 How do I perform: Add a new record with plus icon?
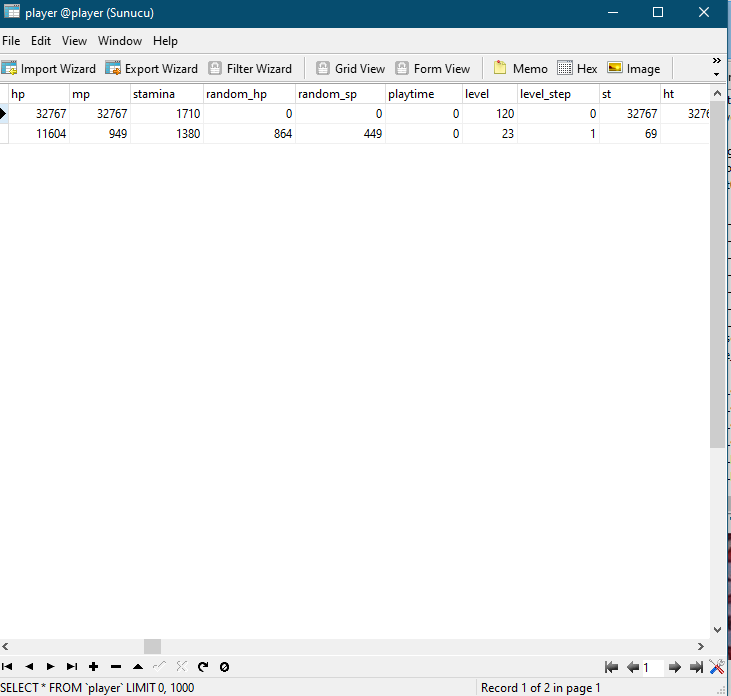click(93, 667)
